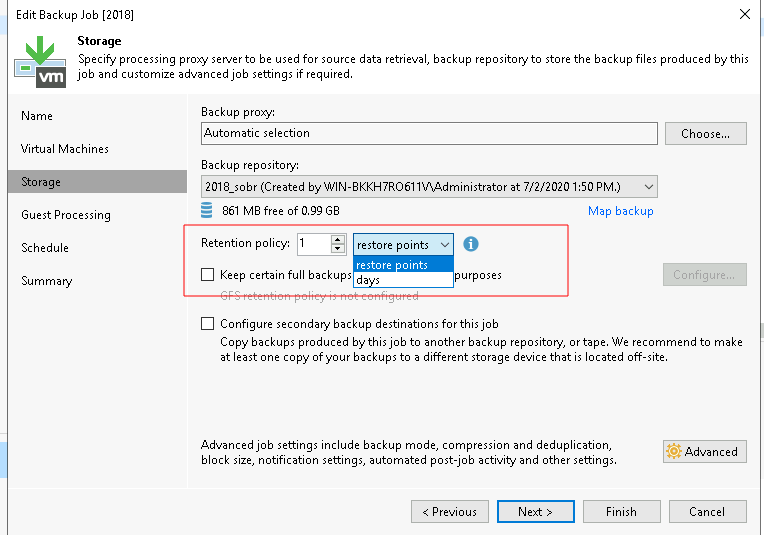Image resolution: width=764 pixels, height=535 pixels.
Task: Enable Keep certain full backups checkbox
Action: click(208, 274)
